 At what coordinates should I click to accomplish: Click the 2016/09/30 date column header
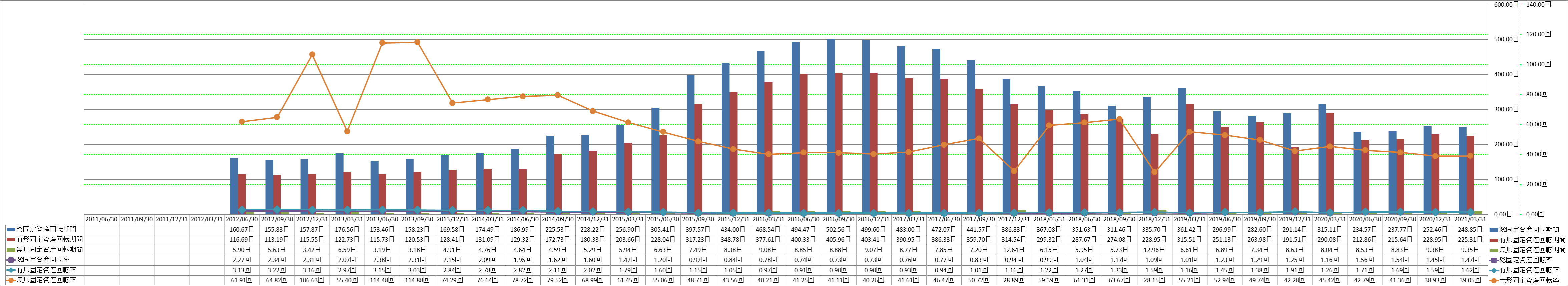pyautogui.click(x=839, y=219)
